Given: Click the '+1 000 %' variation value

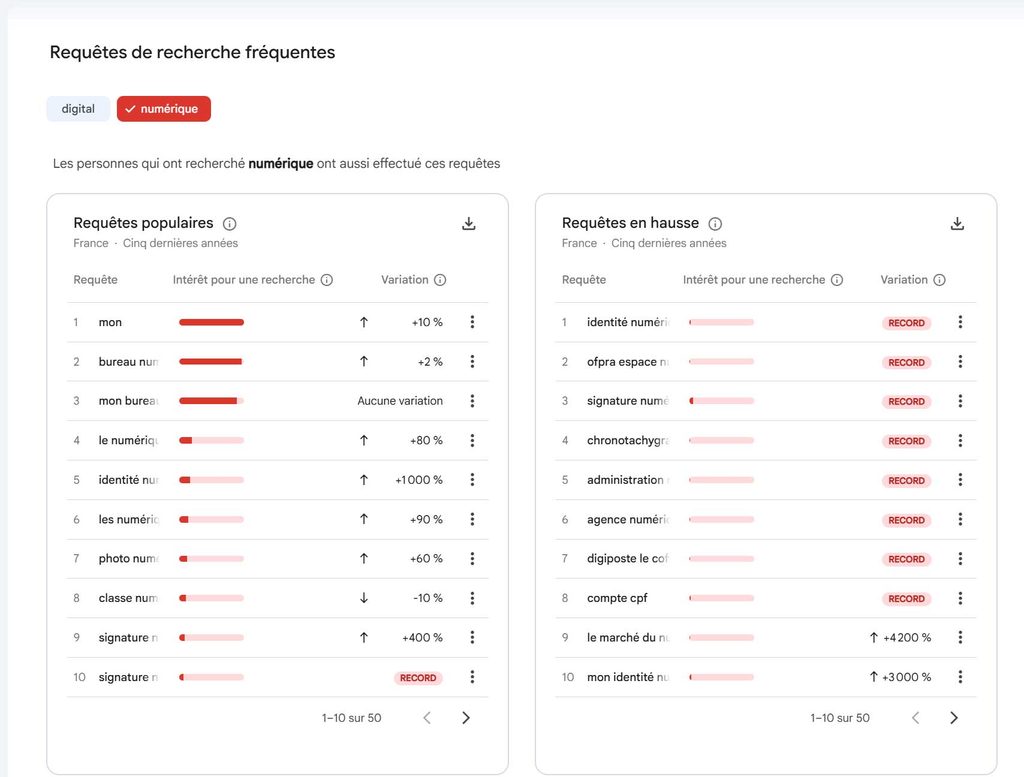Looking at the screenshot, I should coord(419,480).
